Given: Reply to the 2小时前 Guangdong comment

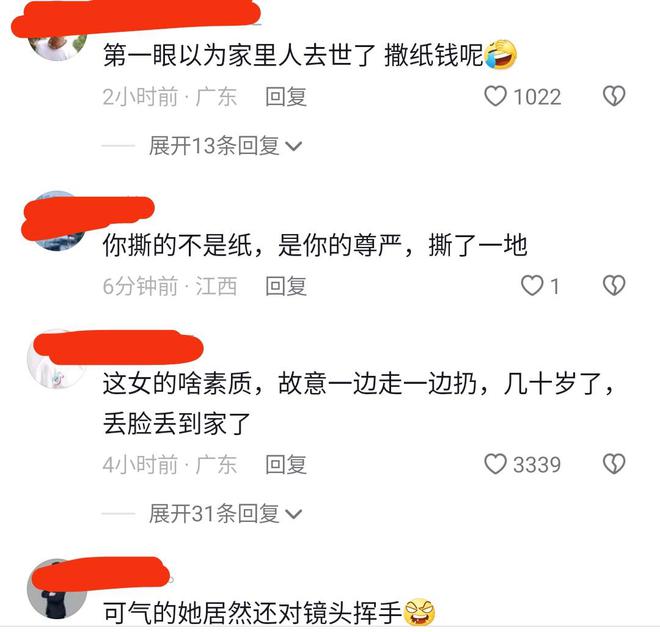Looking at the screenshot, I should tap(286, 97).
